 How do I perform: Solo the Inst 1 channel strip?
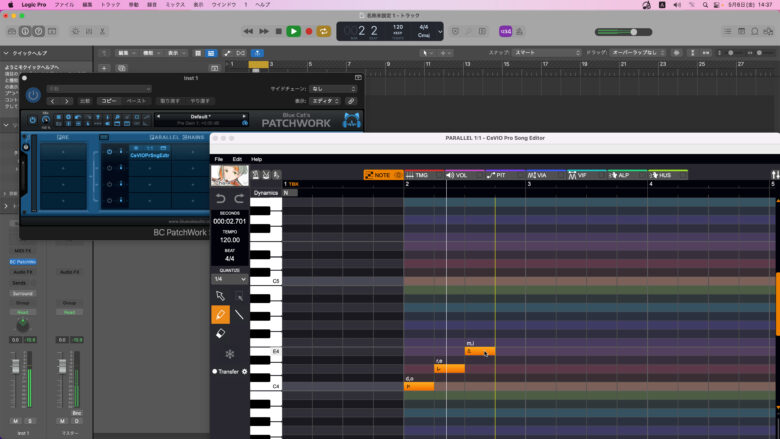(30, 421)
